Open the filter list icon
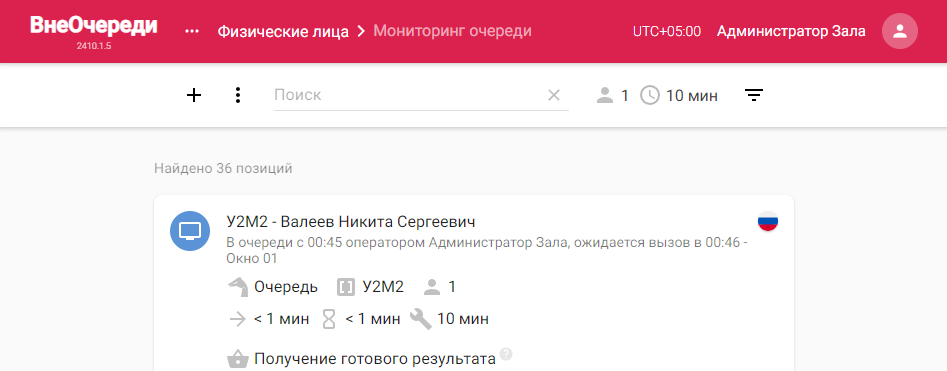 pyautogui.click(x=754, y=95)
